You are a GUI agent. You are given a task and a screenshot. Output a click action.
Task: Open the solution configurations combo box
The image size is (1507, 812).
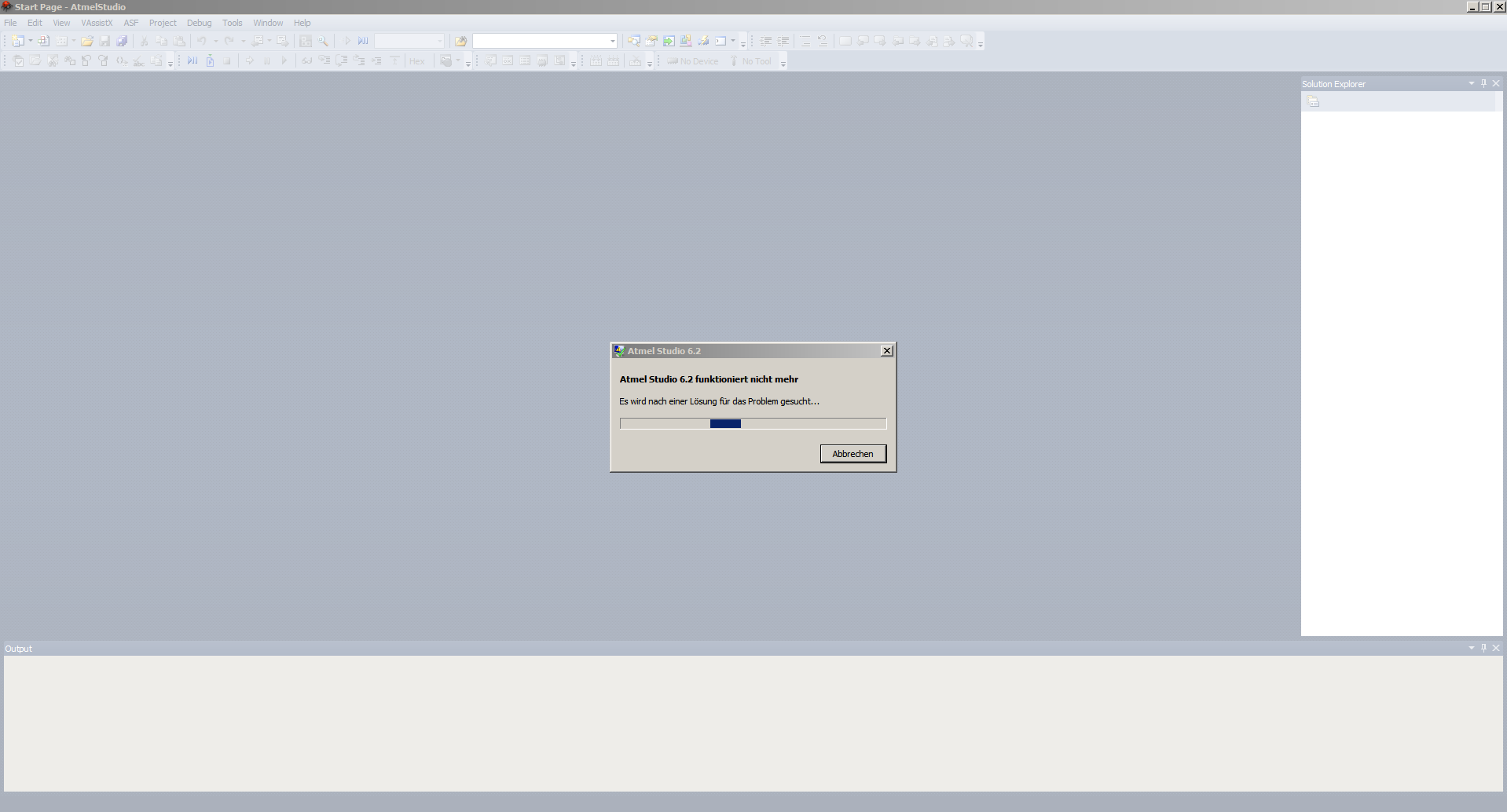click(x=409, y=41)
